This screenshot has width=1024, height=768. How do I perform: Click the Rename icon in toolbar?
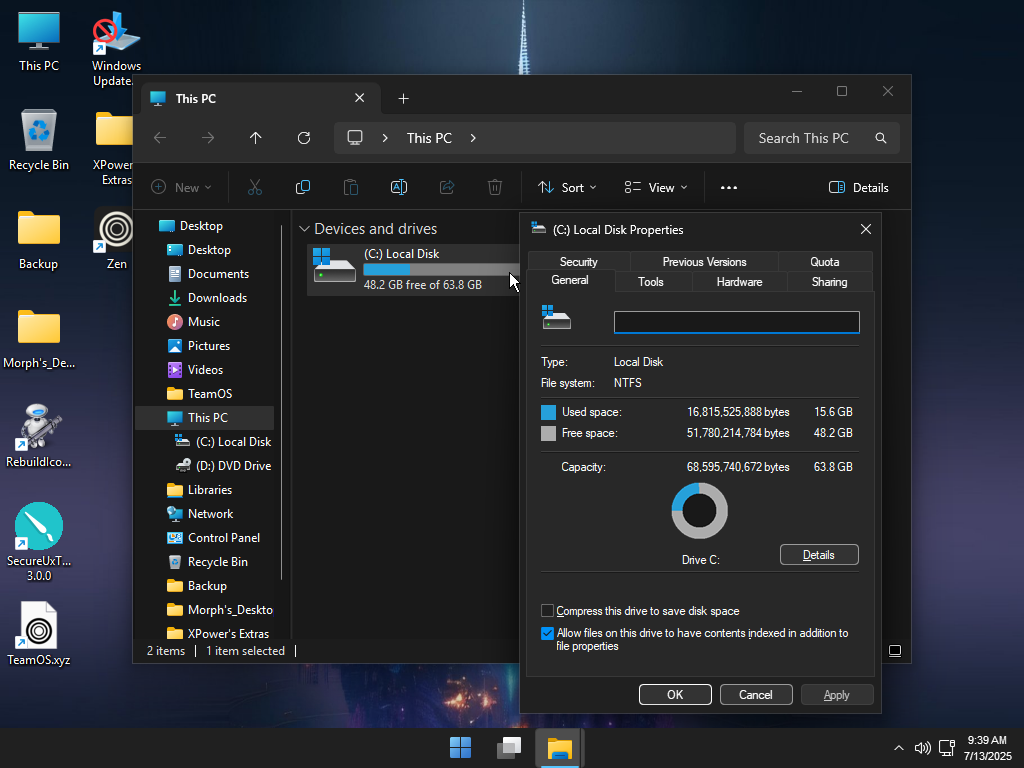pos(399,187)
